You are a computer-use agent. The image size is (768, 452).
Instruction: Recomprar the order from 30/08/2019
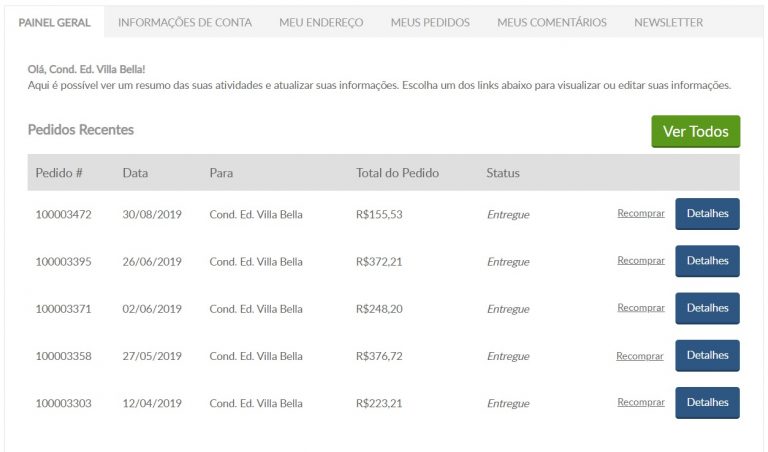pyautogui.click(x=641, y=214)
